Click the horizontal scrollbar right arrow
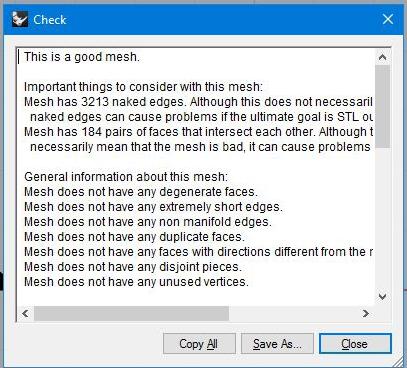407x368 pixels. pos(366,313)
